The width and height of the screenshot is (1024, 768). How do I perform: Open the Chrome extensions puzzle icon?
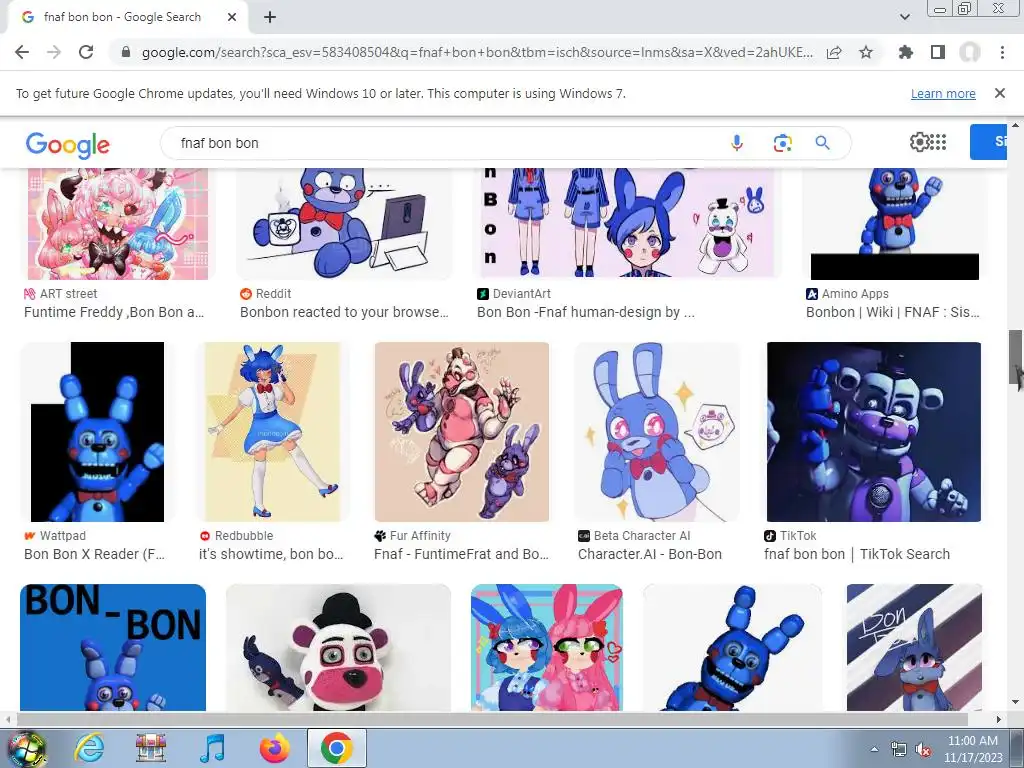click(905, 52)
